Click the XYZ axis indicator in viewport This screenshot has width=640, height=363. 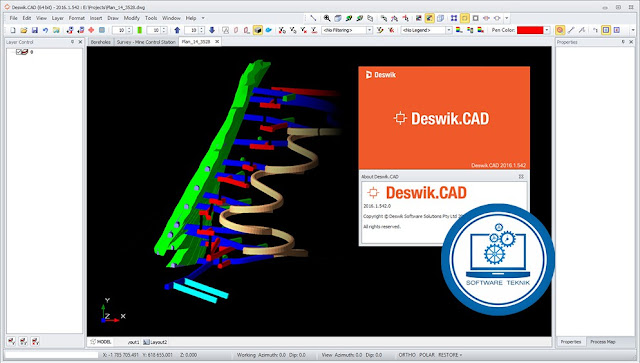pyautogui.click(x=112, y=311)
